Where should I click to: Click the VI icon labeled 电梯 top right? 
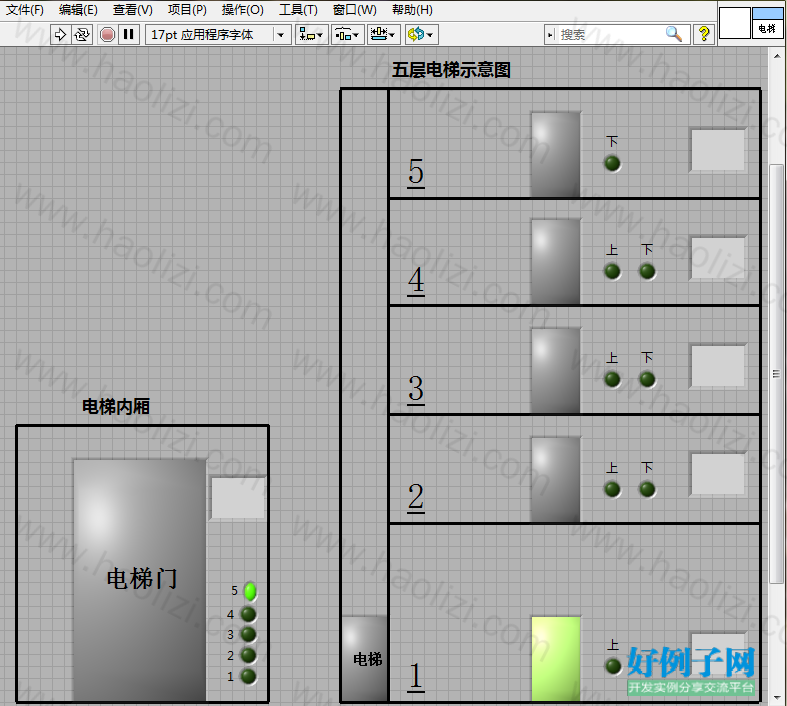click(767, 23)
